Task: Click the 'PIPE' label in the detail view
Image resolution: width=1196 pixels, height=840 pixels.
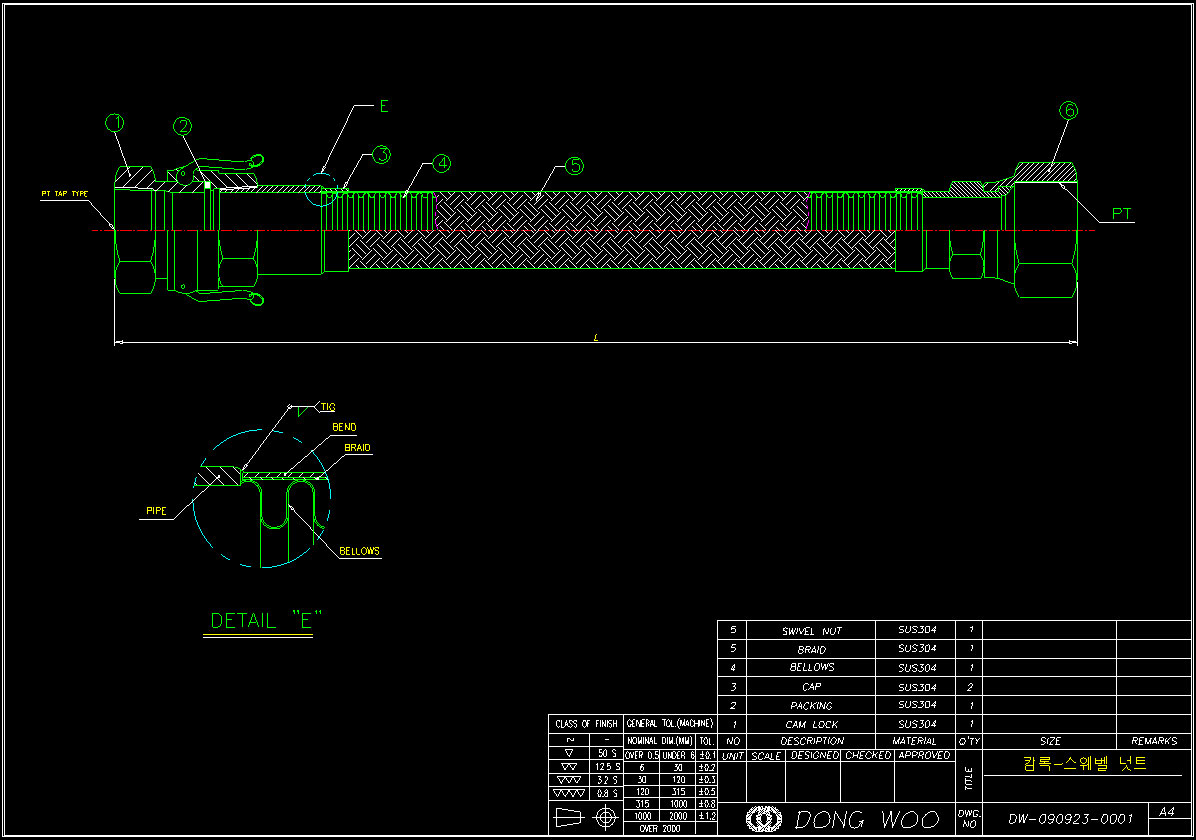Action: 156,511
